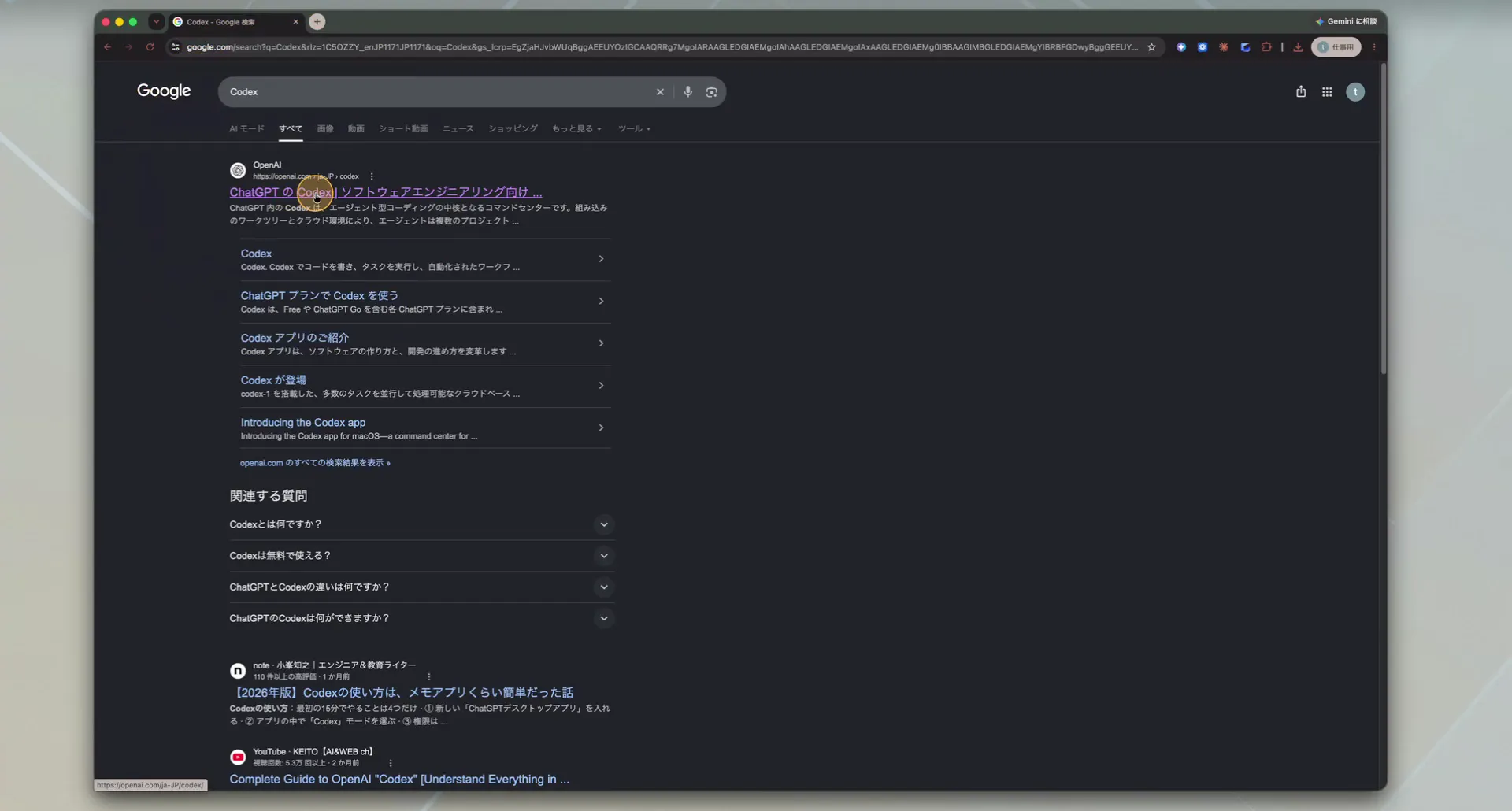Open the downloads icon in toolbar
This screenshot has width=1512, height=811.
(1298, 47)
